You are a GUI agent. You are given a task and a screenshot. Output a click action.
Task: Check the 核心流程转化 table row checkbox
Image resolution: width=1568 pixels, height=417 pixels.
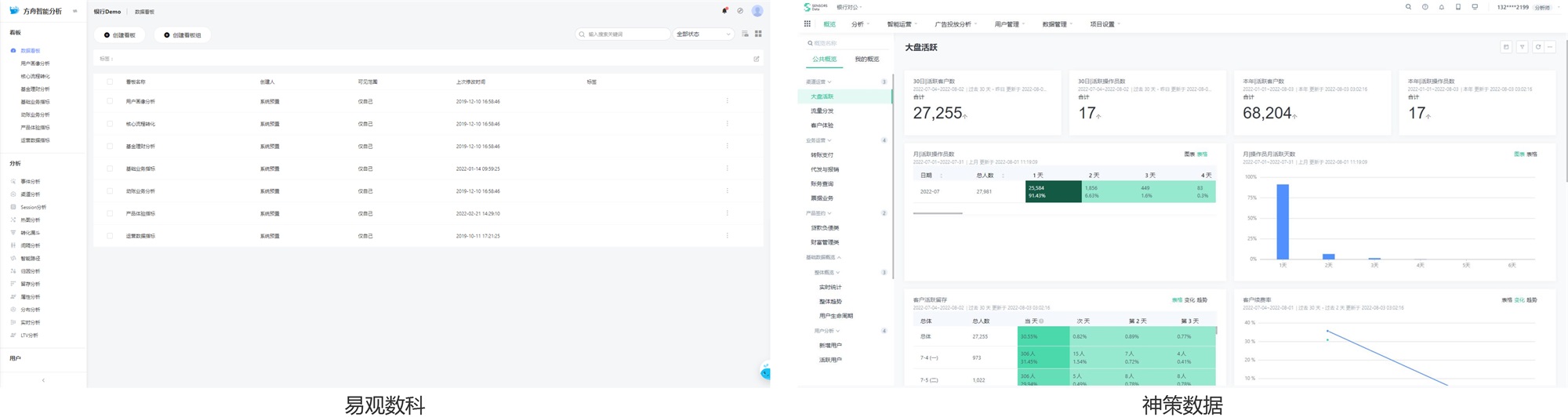(x=110, y=124)
